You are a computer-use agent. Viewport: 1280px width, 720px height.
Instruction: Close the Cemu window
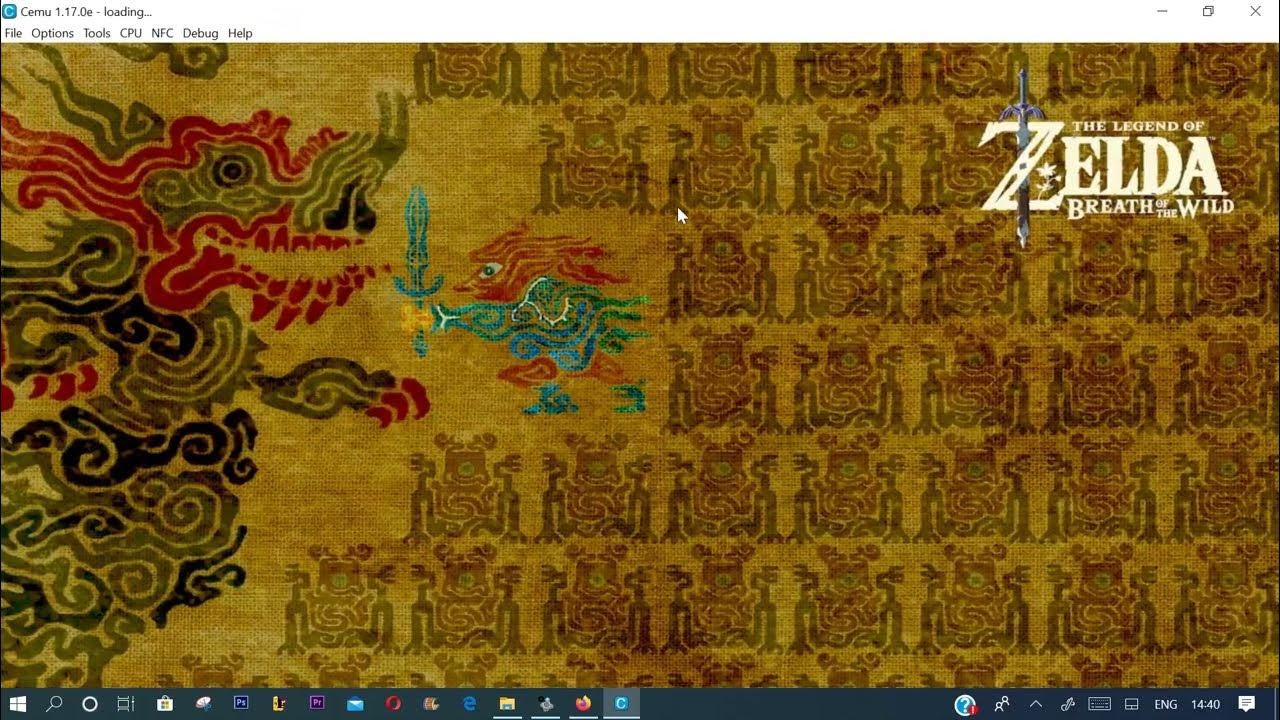point(1255,11)
